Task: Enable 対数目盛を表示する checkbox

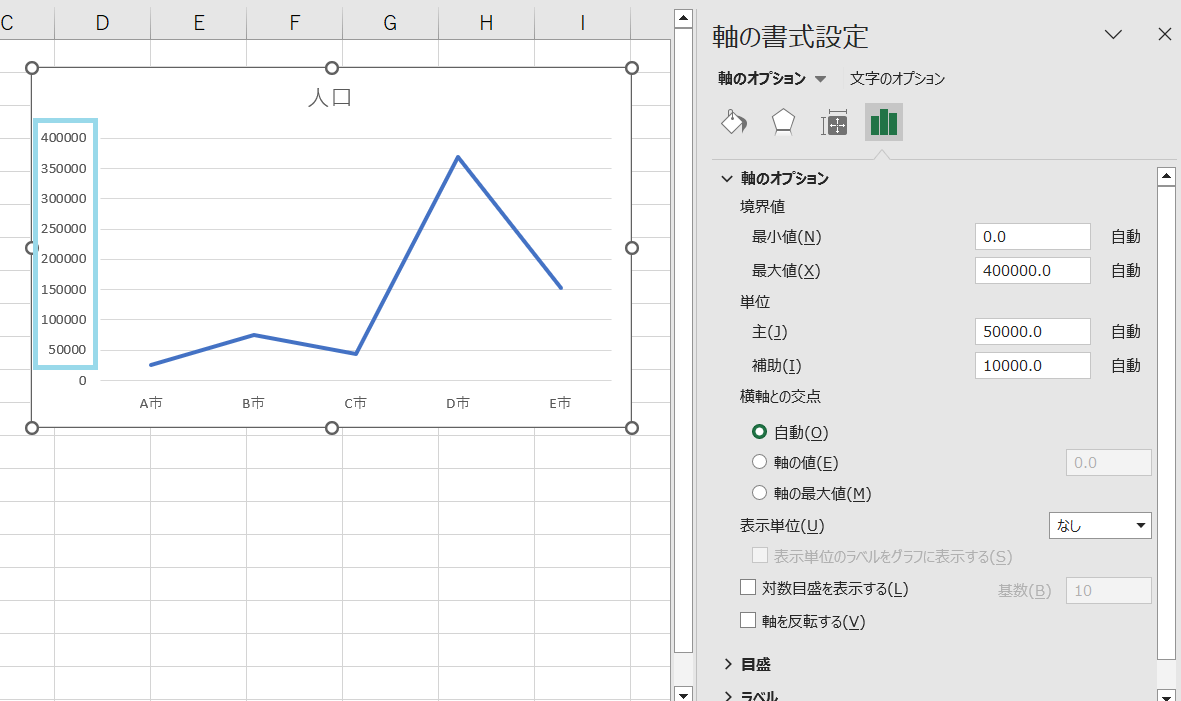Action: 748,588
